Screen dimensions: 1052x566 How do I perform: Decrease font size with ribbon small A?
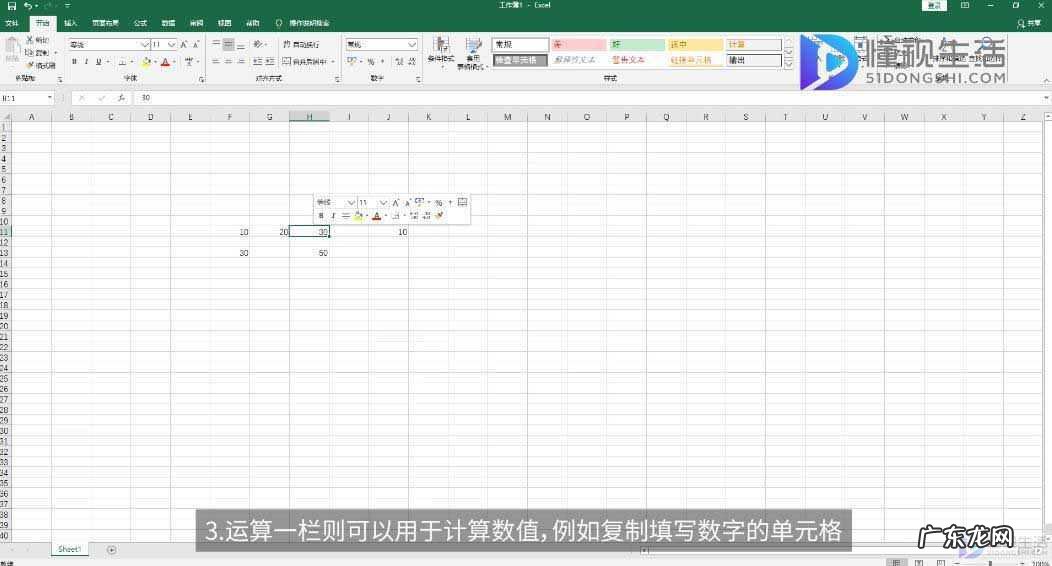pyautogui.click(x=195, y=44)
